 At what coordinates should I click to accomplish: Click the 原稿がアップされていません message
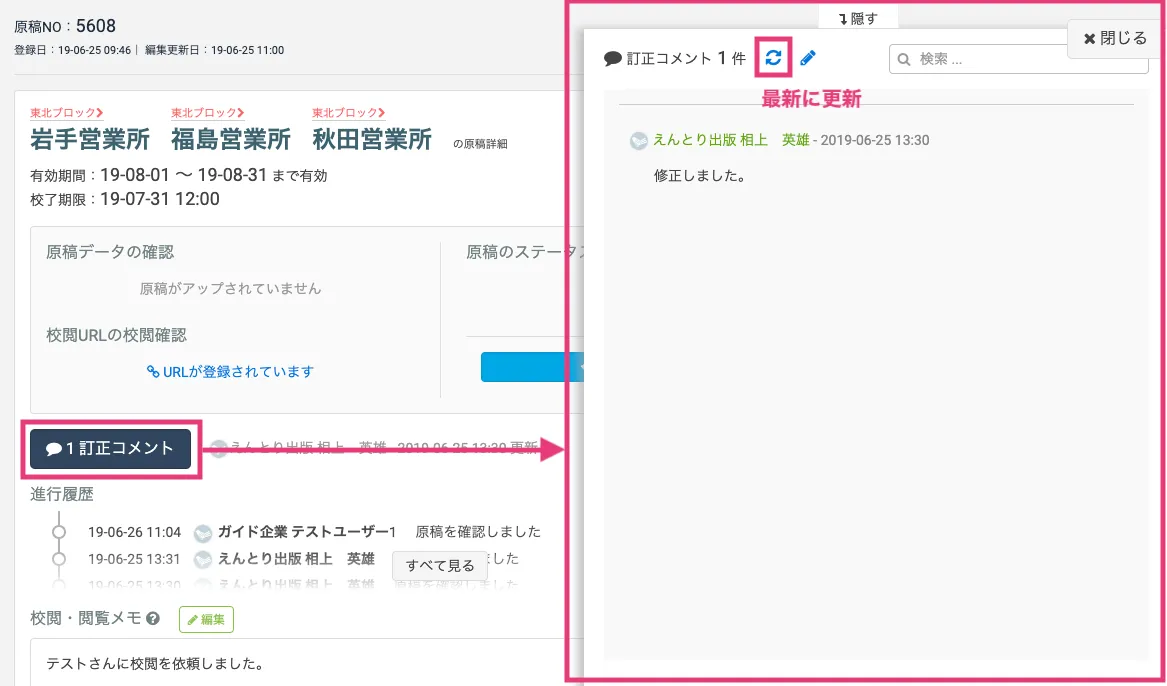point(231,289)
